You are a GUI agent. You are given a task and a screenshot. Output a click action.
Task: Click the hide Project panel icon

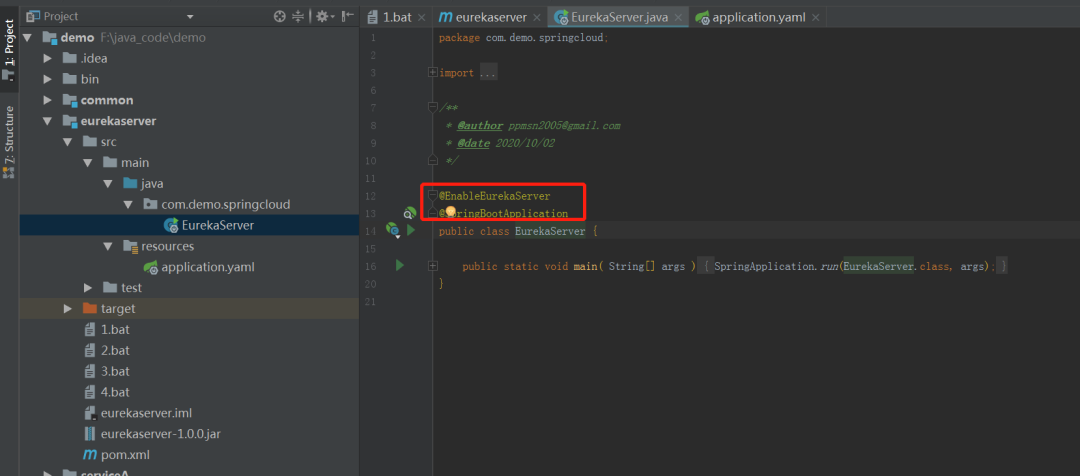point(348,16)
